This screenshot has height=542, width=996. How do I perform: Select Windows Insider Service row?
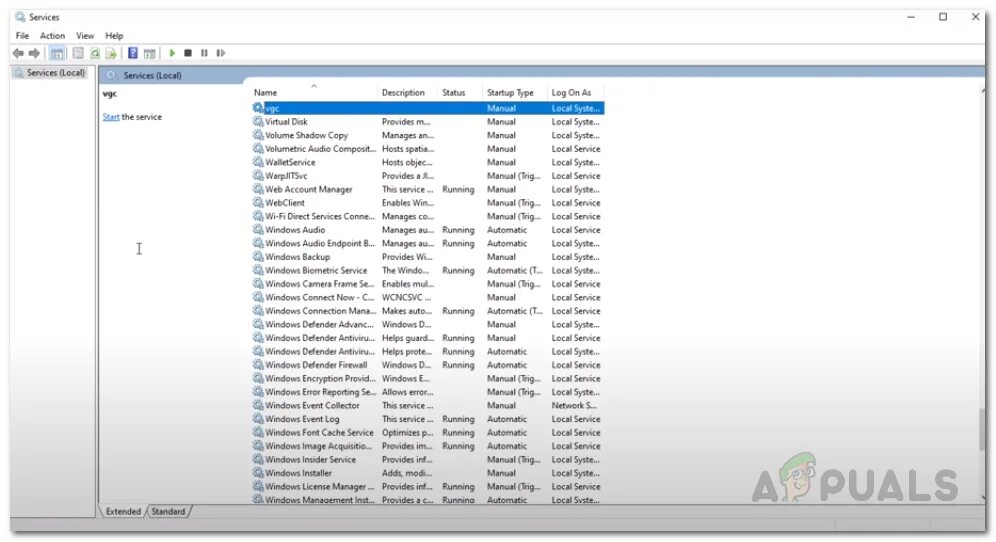(427, 459)
